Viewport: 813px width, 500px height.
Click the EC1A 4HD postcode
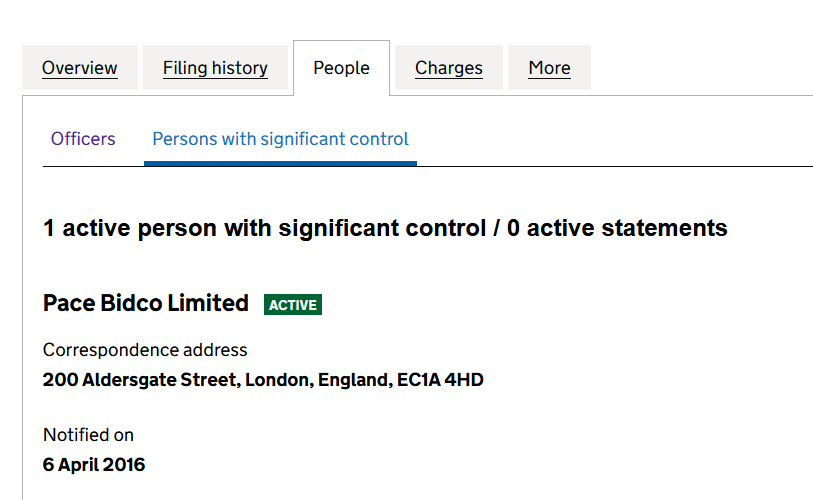440,380
